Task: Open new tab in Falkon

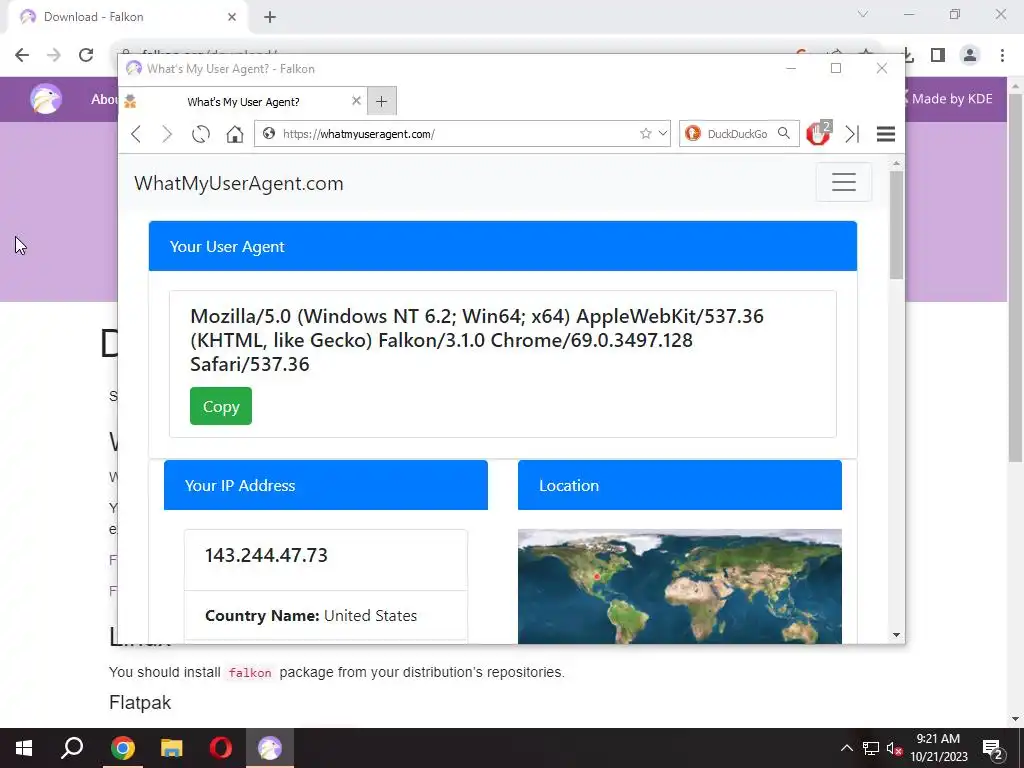Action: click(381, 101)
